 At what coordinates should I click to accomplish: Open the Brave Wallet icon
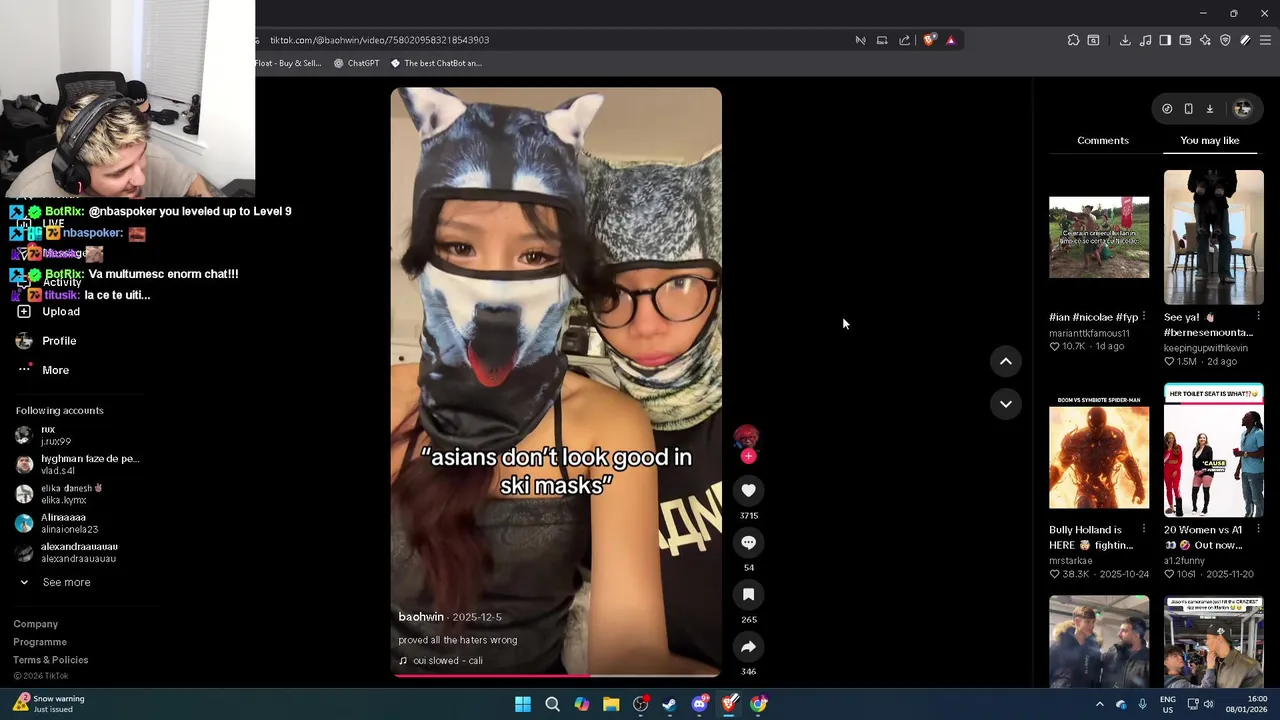(1185, 40)
